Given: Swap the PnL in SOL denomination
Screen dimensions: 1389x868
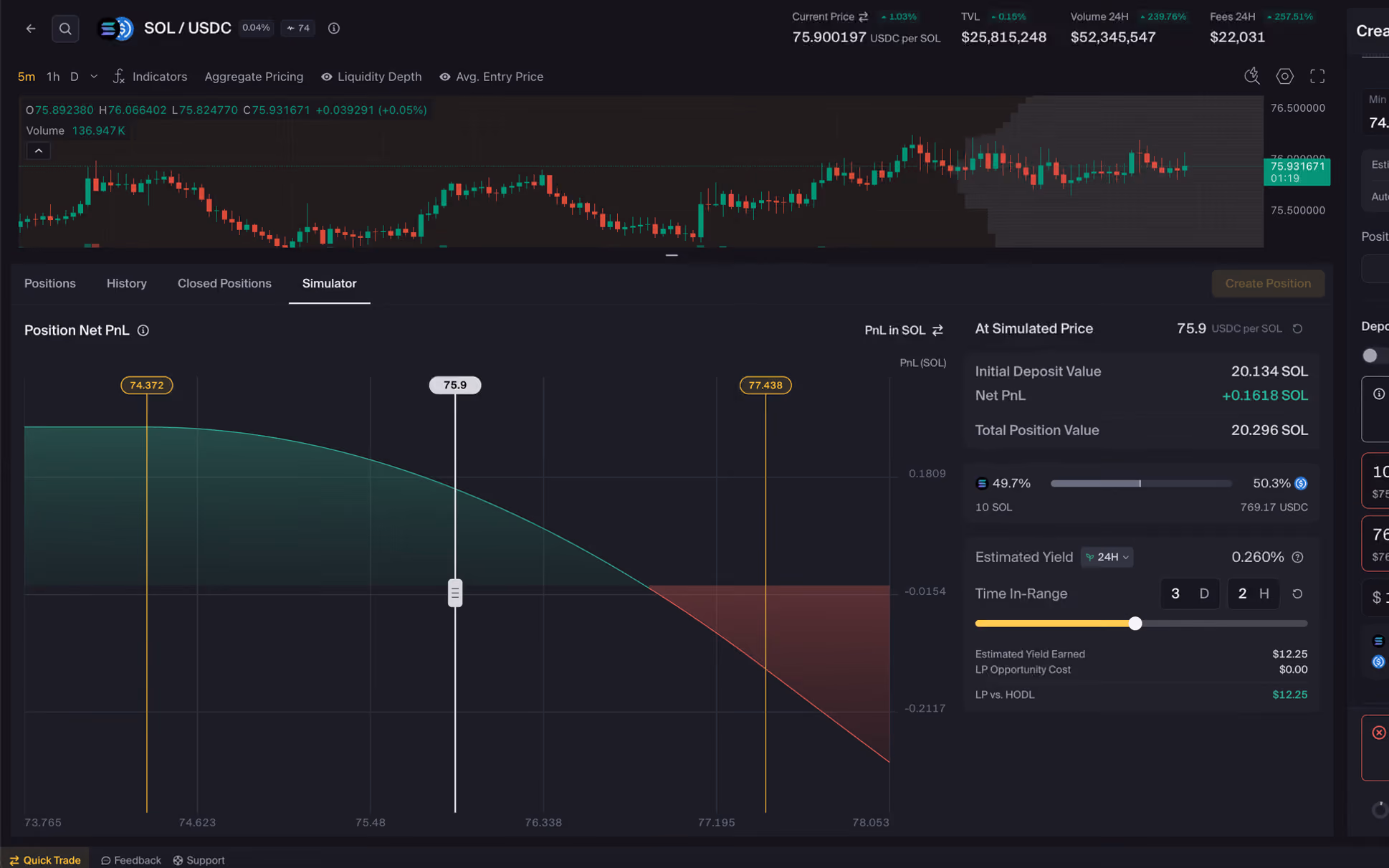Looking at the screenshot, I should pos(937,330).
